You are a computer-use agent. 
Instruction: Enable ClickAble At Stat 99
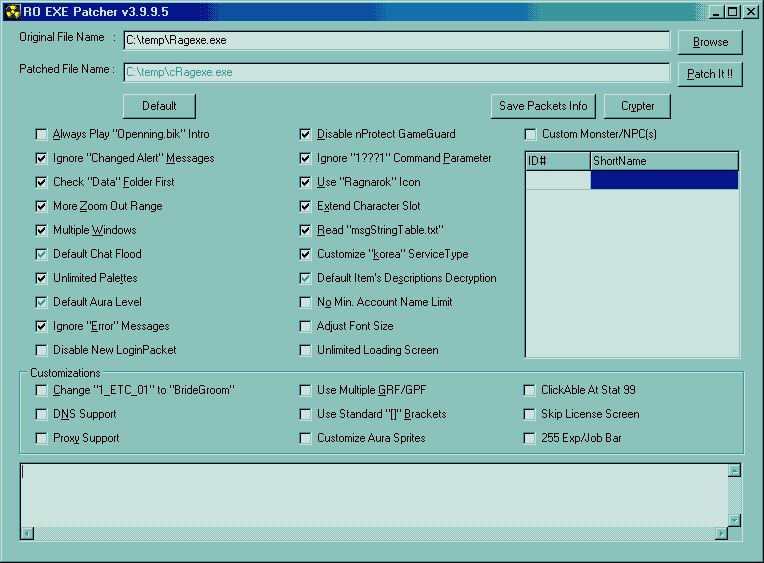click(x=529, y=390)
